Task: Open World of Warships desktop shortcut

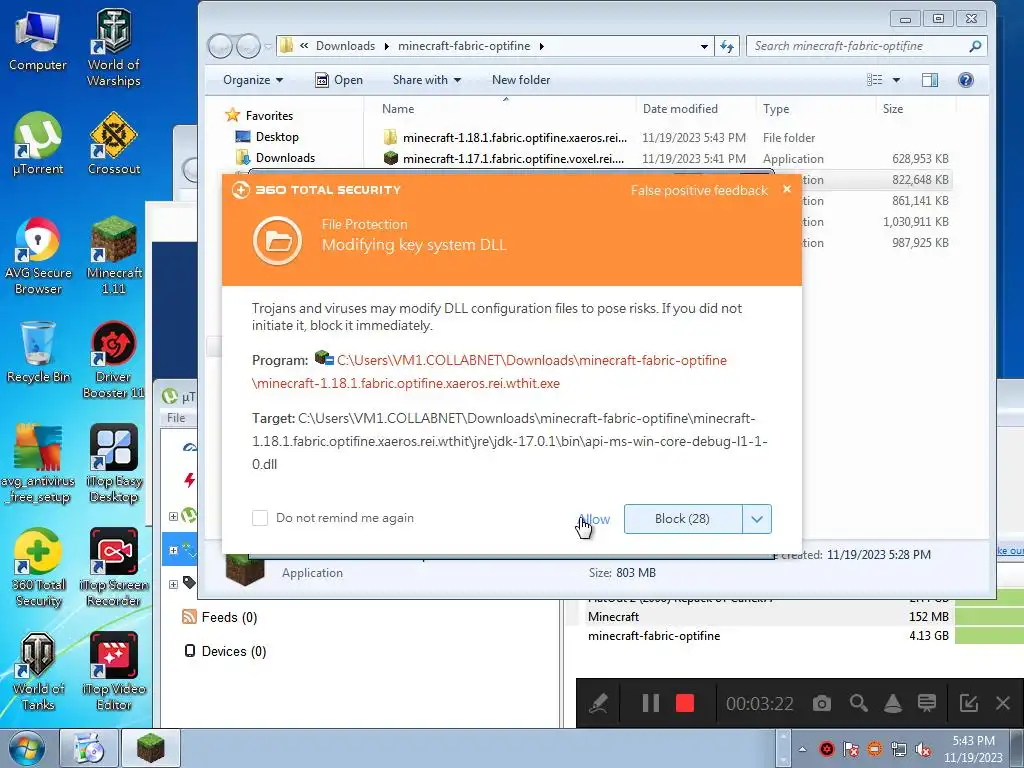Action: coord(114,48)
